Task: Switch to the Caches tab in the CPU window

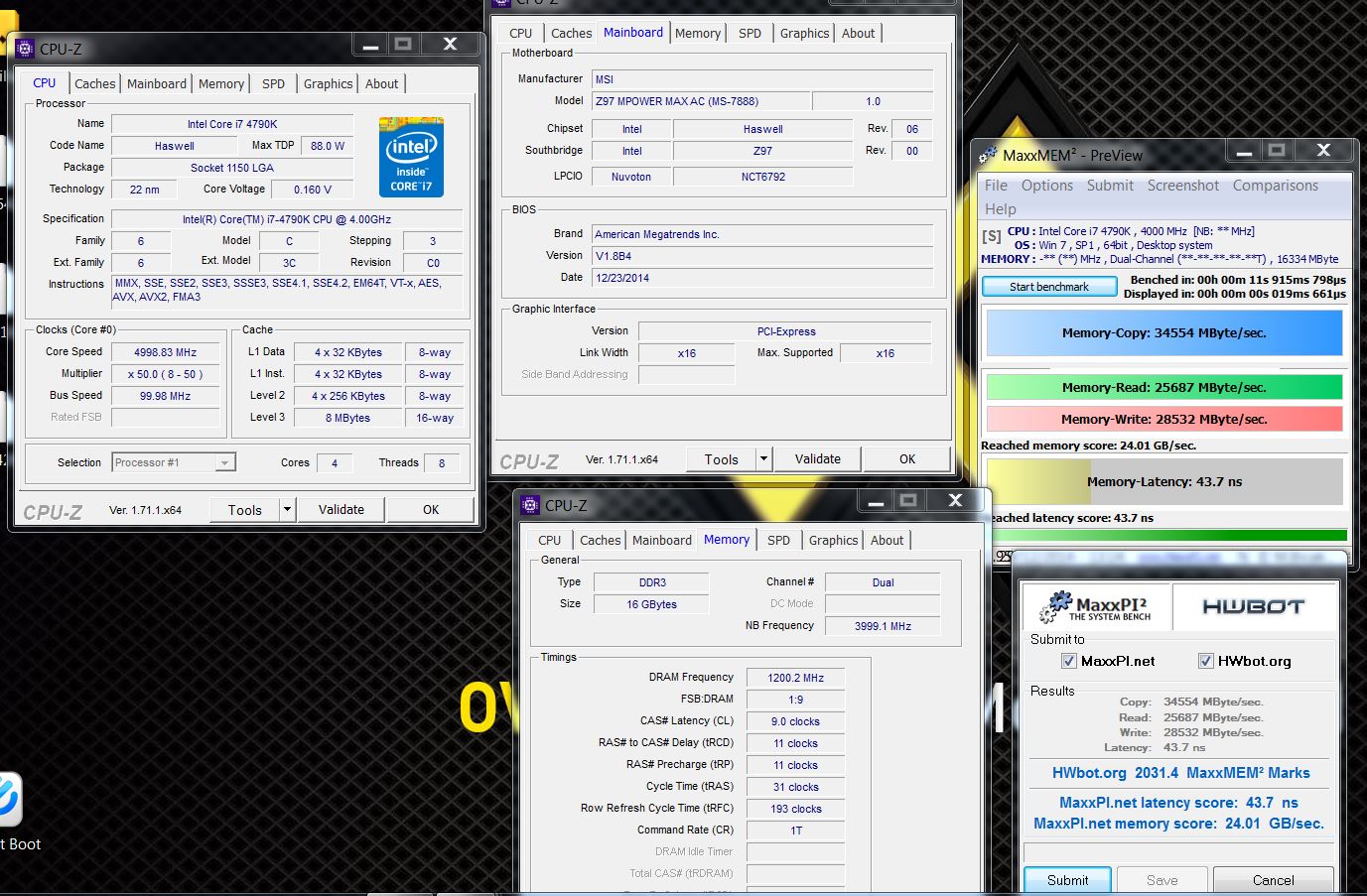Action: [x=95, y=84]
